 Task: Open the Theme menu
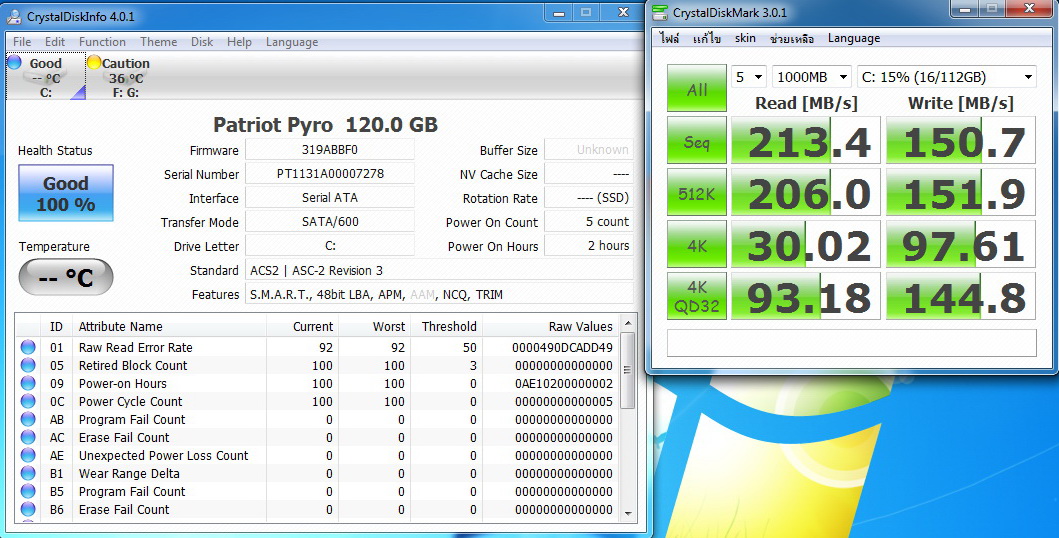pos(159,42)
